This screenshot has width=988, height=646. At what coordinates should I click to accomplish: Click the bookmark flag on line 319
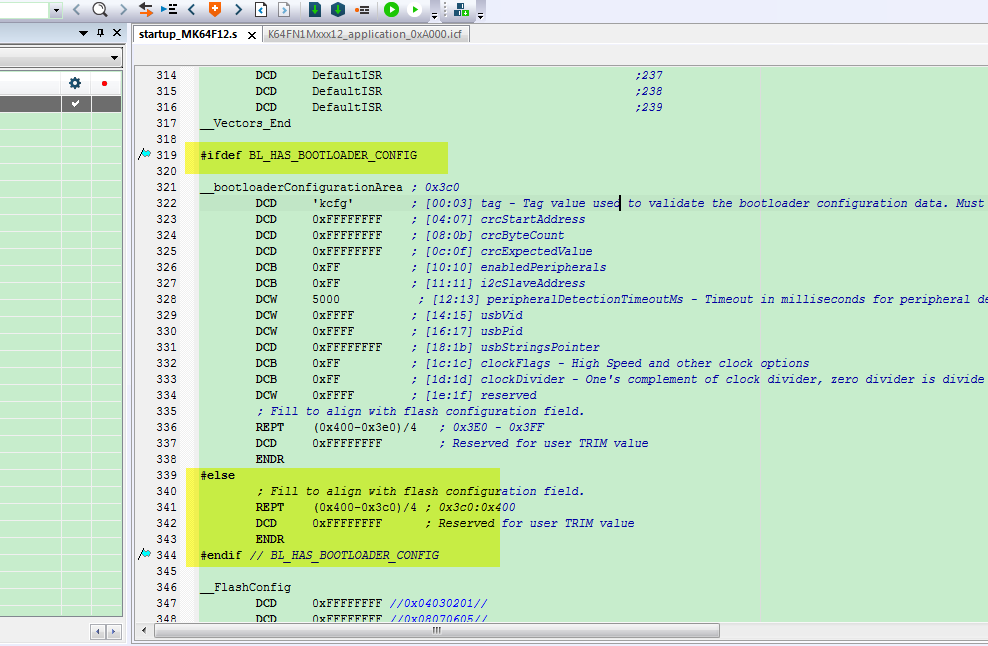click(x=145, y=154)
